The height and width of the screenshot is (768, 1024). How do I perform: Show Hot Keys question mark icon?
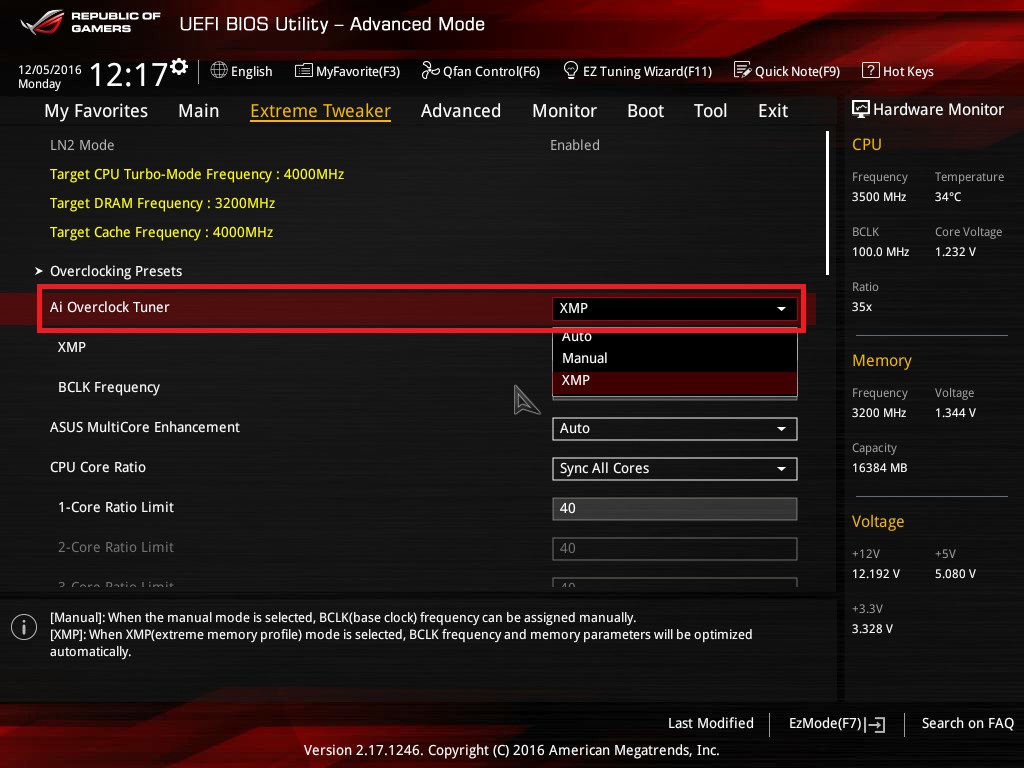pyautogui.click(x=871, y=70)
